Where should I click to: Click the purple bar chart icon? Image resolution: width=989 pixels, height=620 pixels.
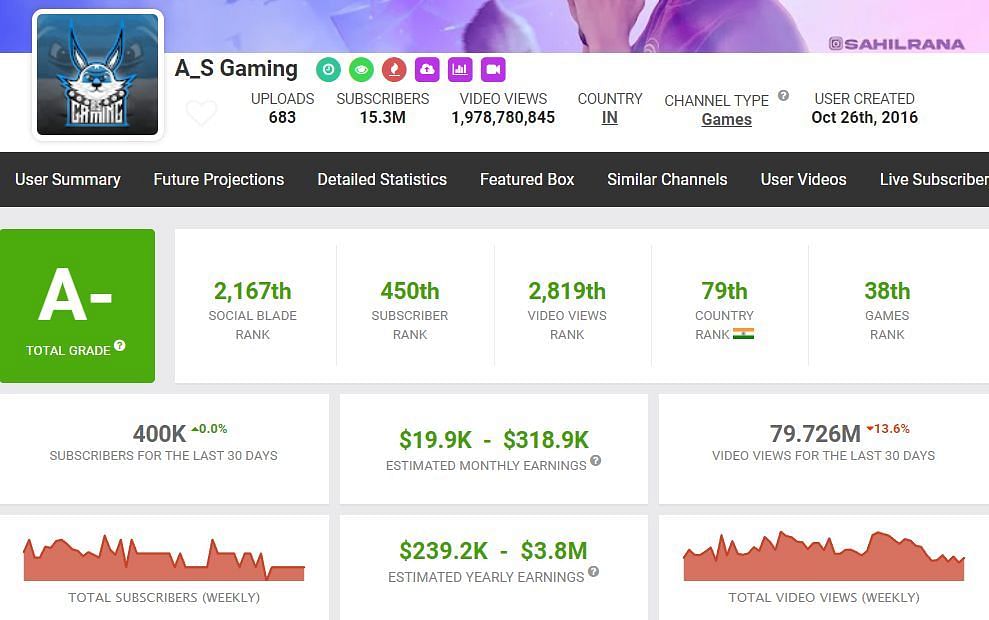460,69
